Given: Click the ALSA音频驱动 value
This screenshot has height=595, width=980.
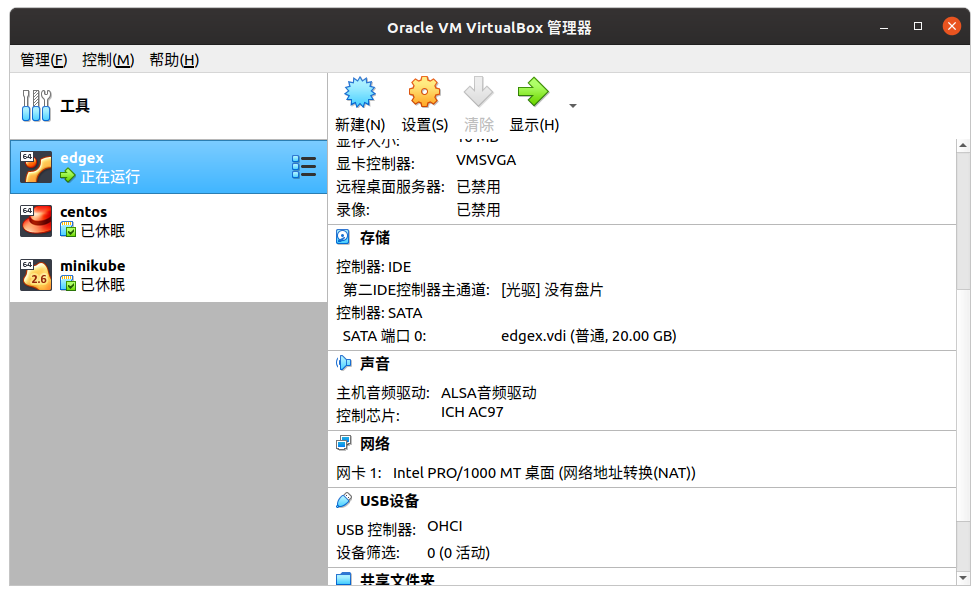Looking at the screenshot, I should [x=489, y=393].
